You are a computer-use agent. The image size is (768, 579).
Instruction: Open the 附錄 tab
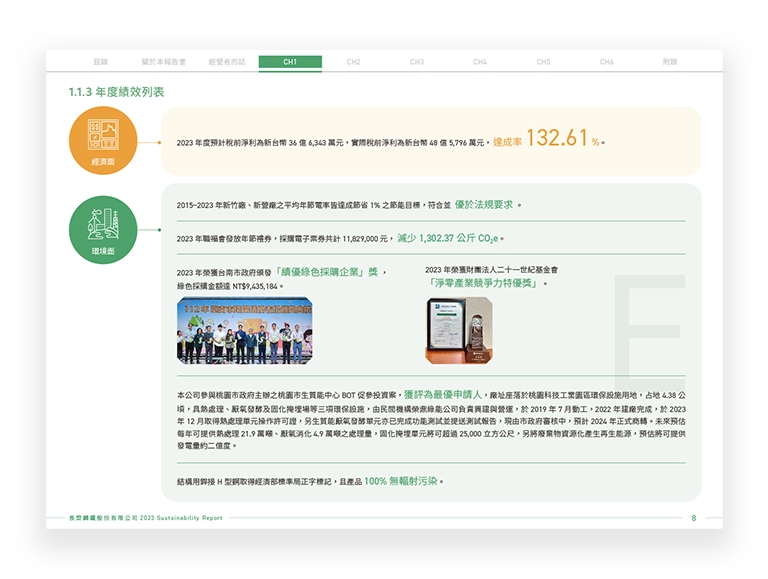[x=670, y=62]
